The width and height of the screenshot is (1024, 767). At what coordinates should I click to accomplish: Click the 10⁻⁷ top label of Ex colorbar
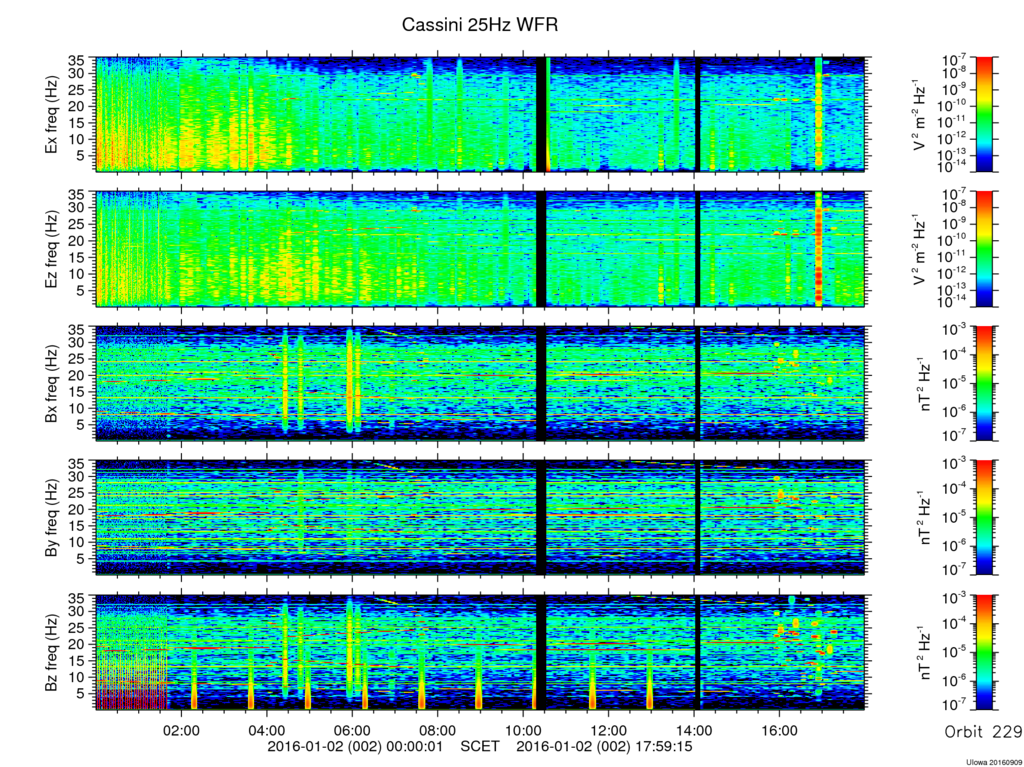[x=956, y=60]
